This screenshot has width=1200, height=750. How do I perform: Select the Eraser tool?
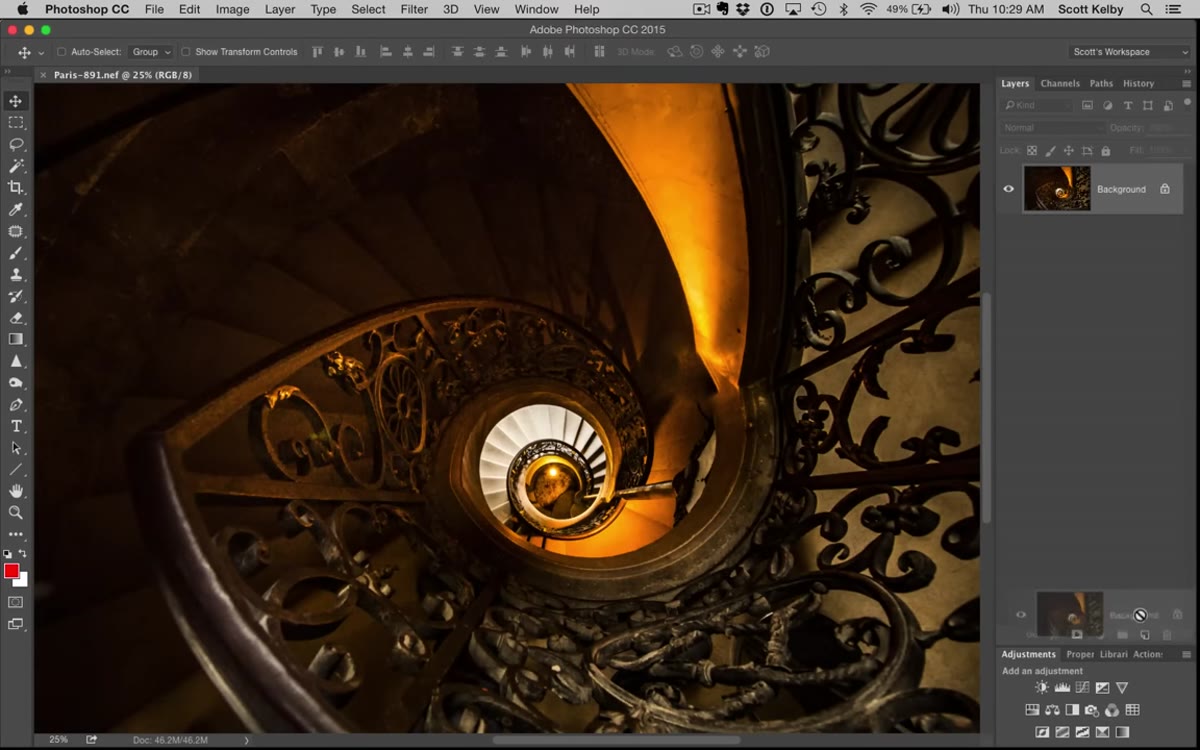(x=15, y=318)
